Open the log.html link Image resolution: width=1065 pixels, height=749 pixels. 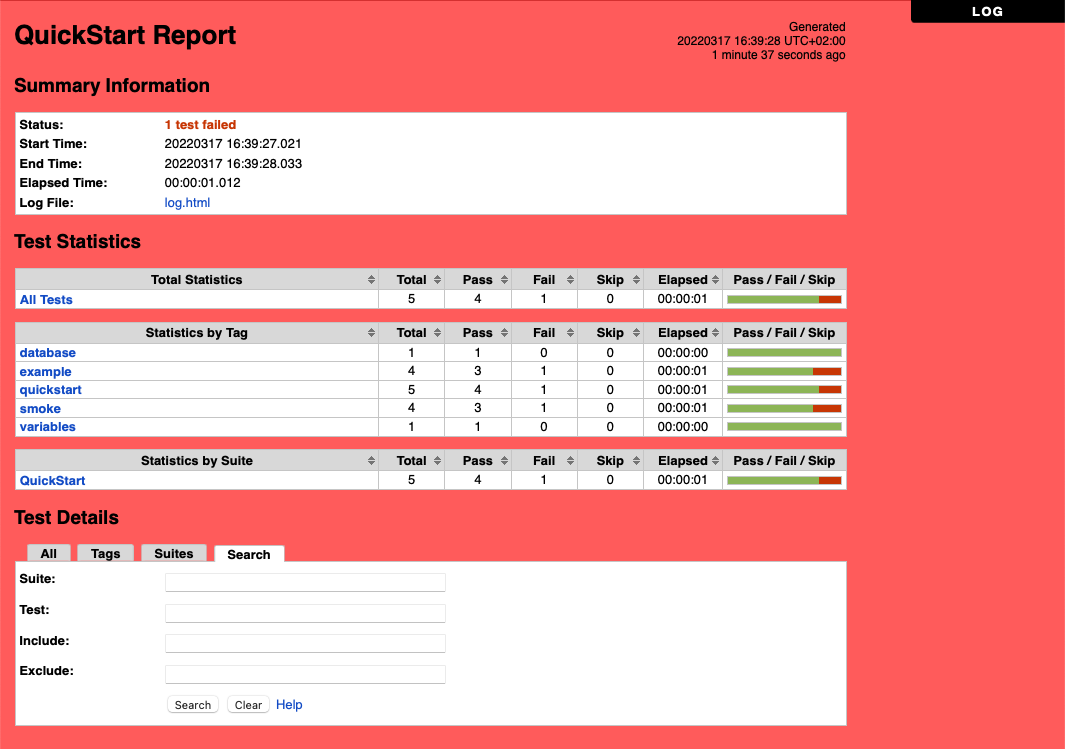click(x=187, y=202)
